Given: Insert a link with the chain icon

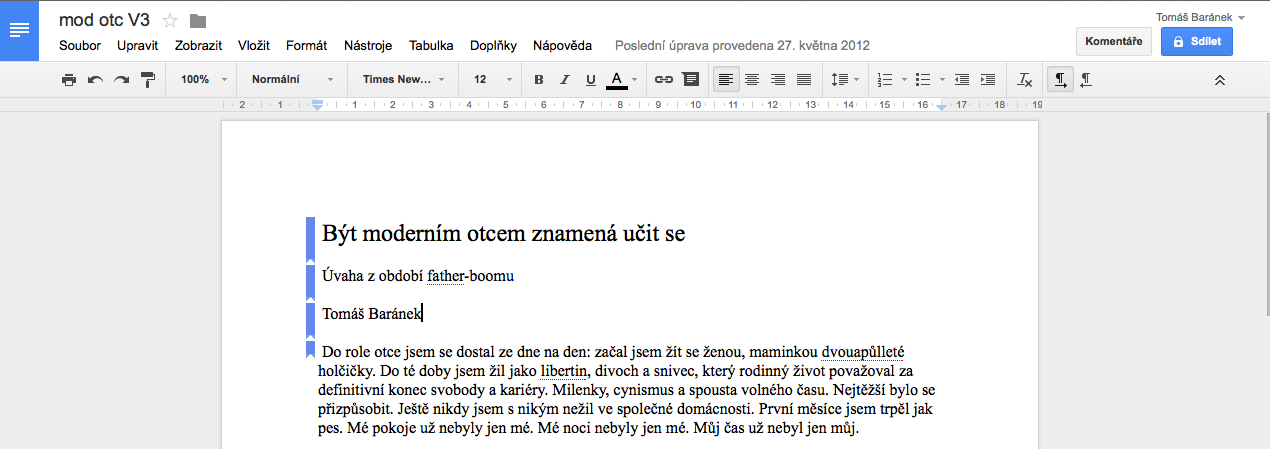Looking at the screenshot, I should (664, 80).
